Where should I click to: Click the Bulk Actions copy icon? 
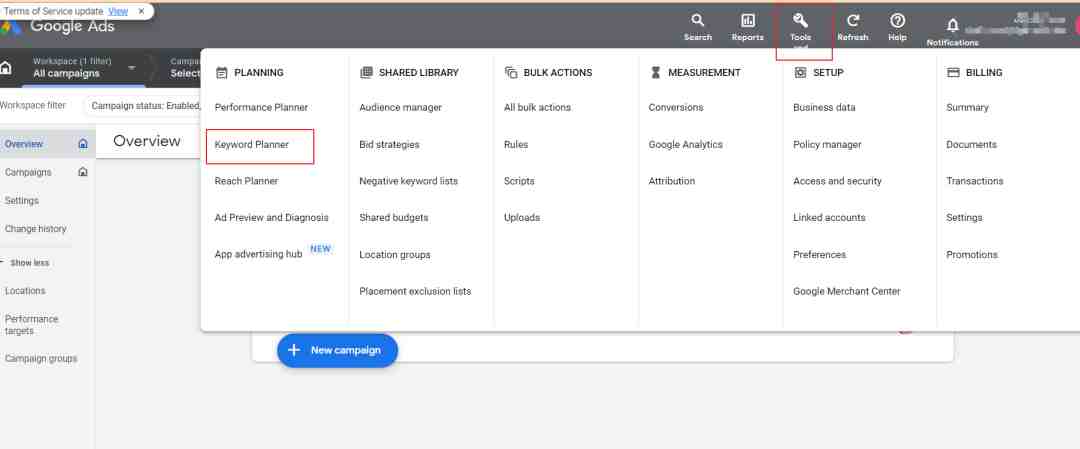click(510, 72)
